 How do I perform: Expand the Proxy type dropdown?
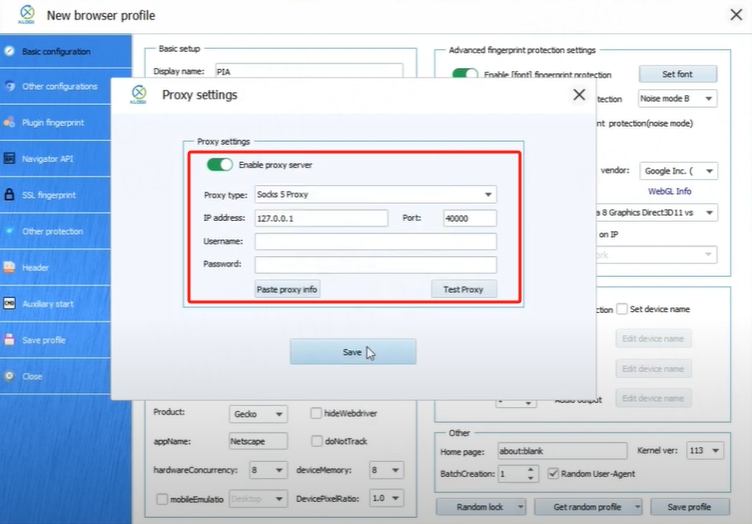click(x=488, y=194)
